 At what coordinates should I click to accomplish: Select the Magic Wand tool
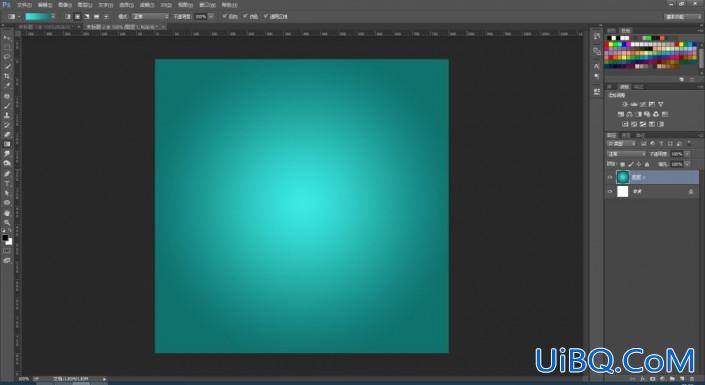coord(7,67)
